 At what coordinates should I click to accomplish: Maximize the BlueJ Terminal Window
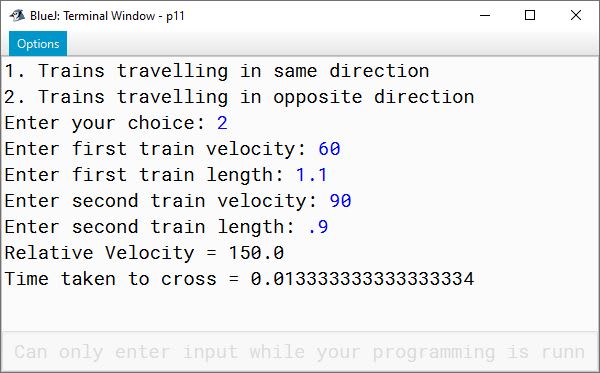click(530, 15)
